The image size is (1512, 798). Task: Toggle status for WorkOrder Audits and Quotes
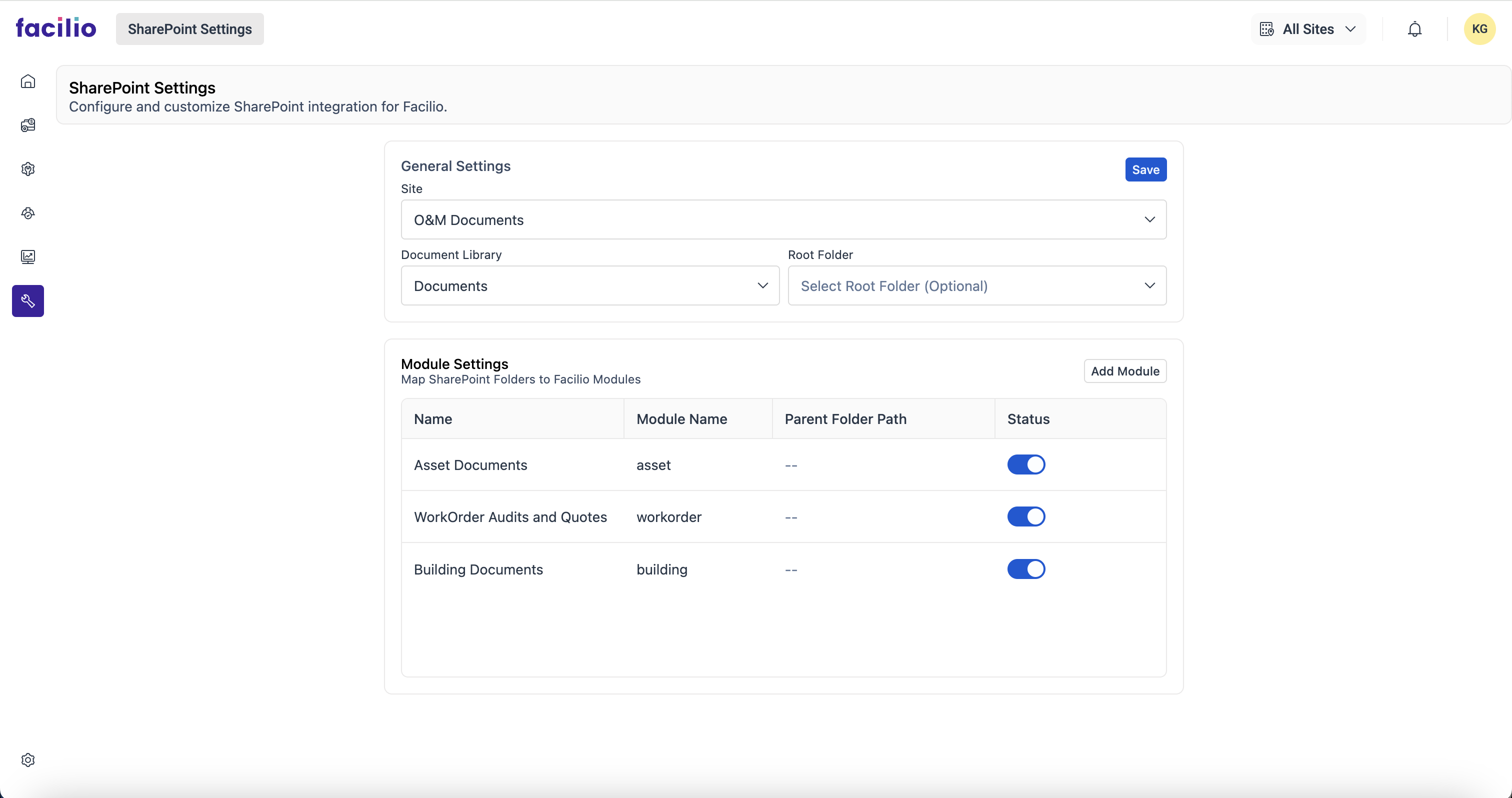click(1026, 517)
